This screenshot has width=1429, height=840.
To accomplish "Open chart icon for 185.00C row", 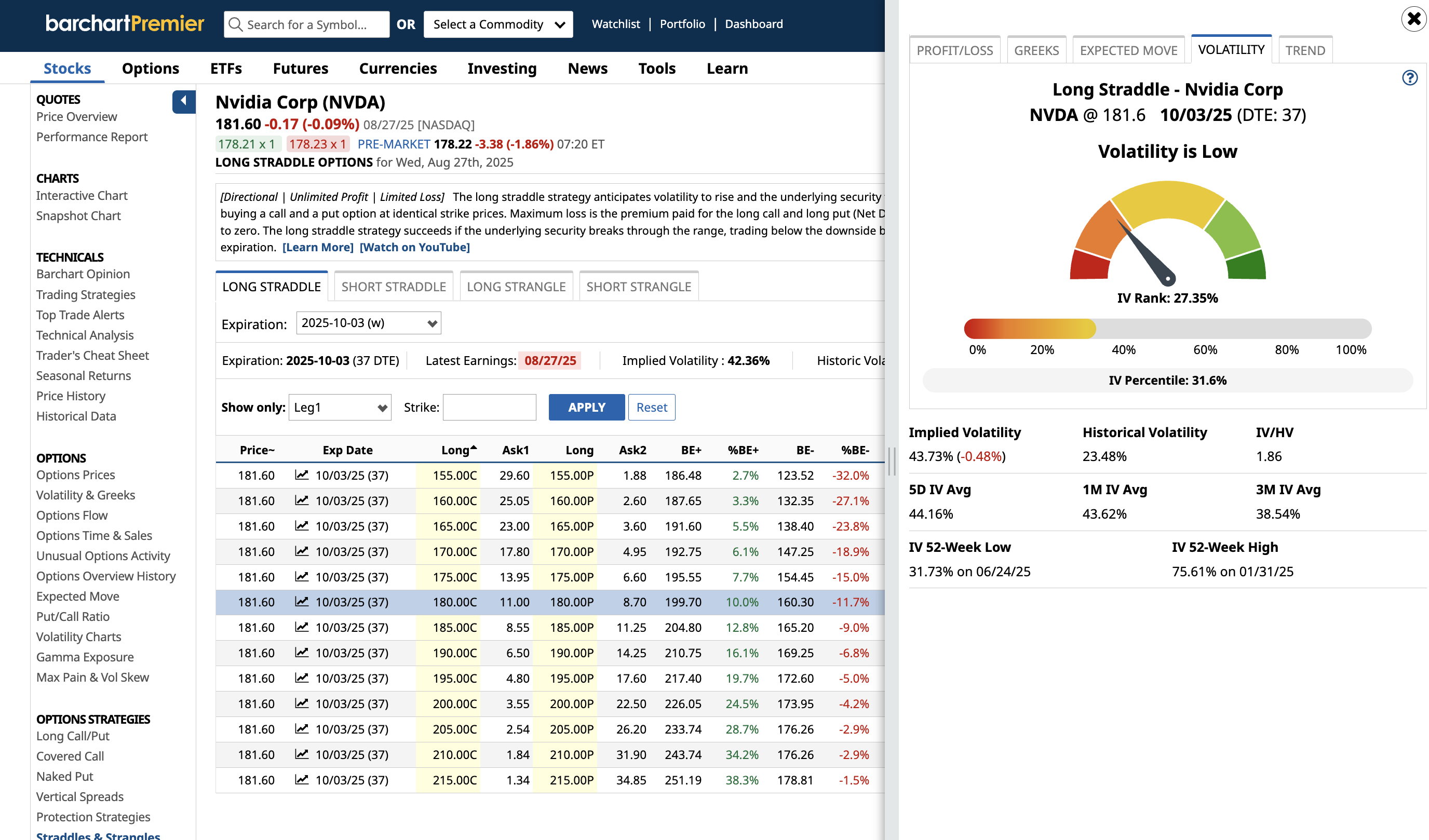I will point(302,628).
